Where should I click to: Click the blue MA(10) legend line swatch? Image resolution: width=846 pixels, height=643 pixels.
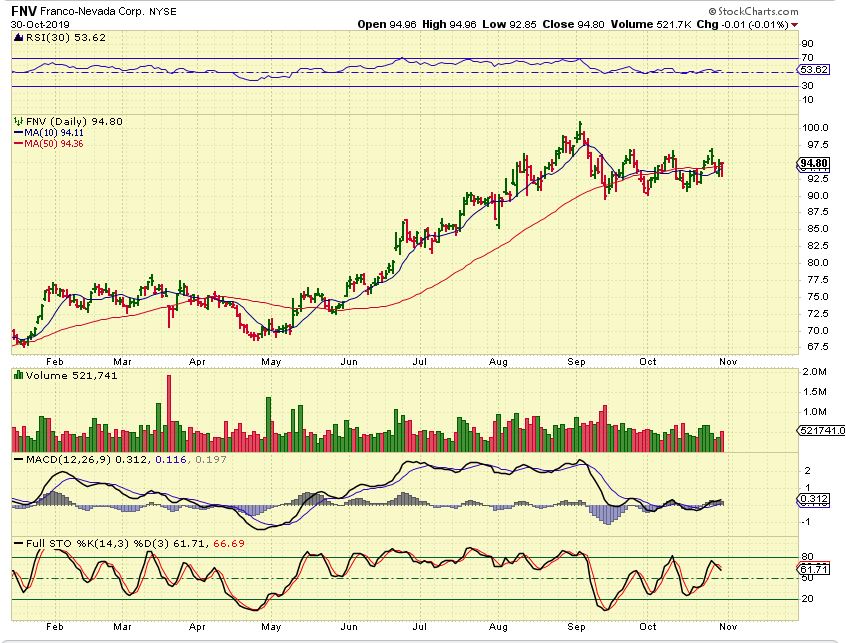18,133
